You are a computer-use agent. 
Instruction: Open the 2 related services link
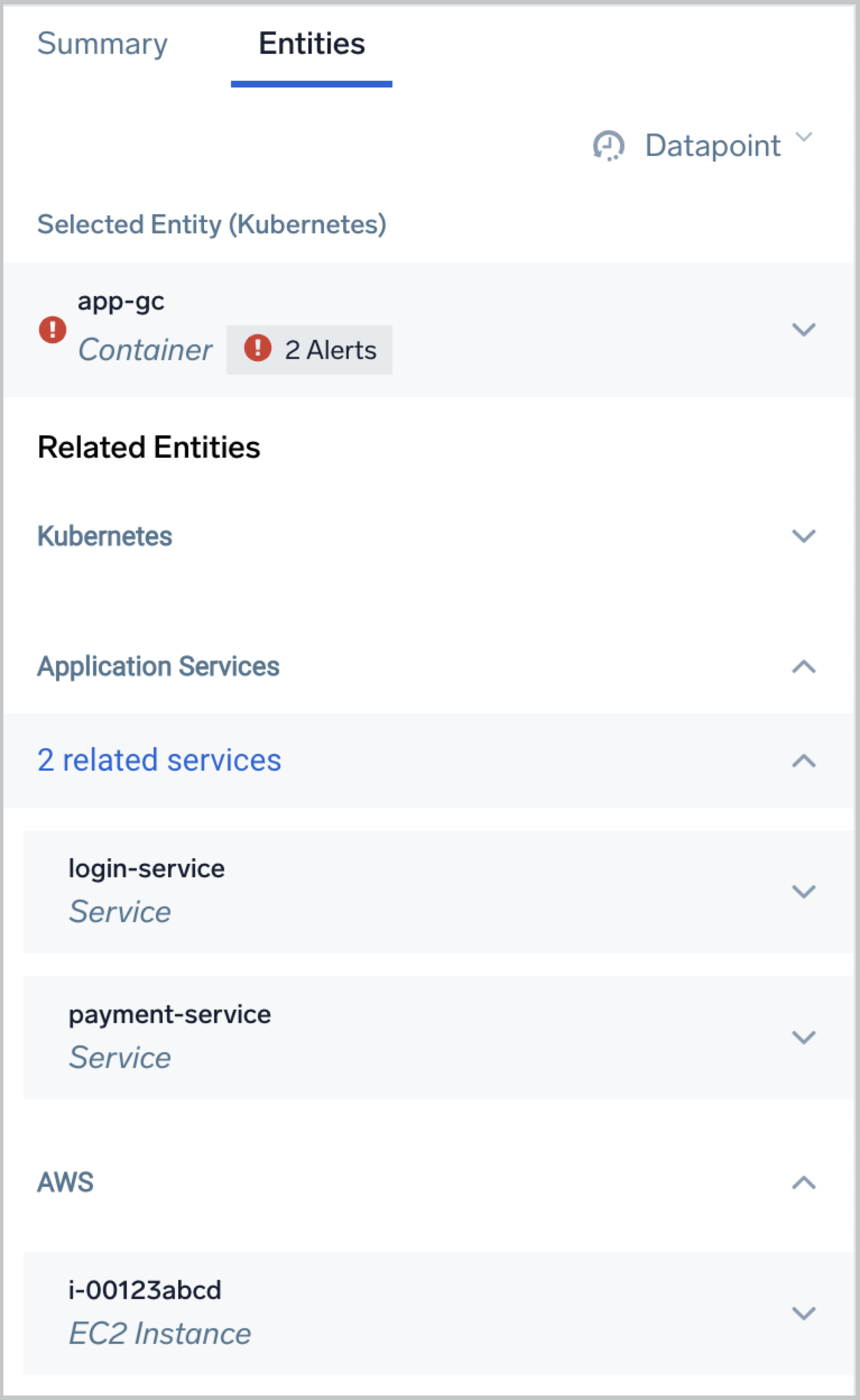[x=159, y=760]
